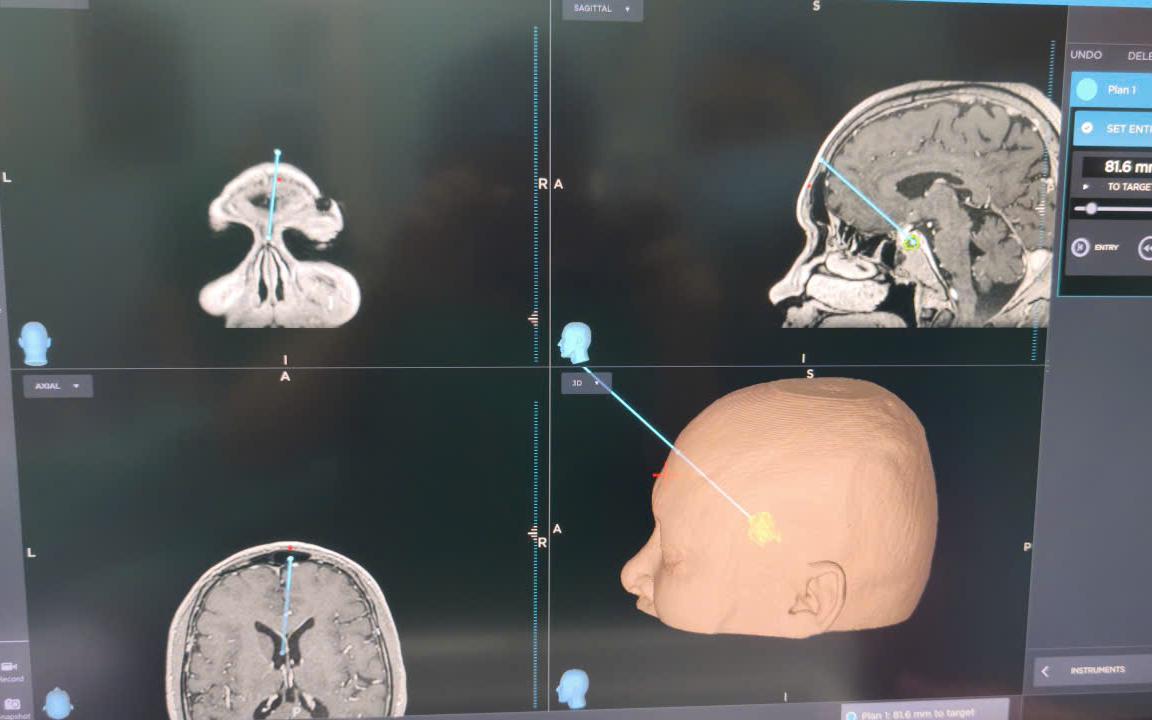Toggle the Set Entry checkmark
Viewport: 1152px width, 720px height.
tap(1087, 128)
